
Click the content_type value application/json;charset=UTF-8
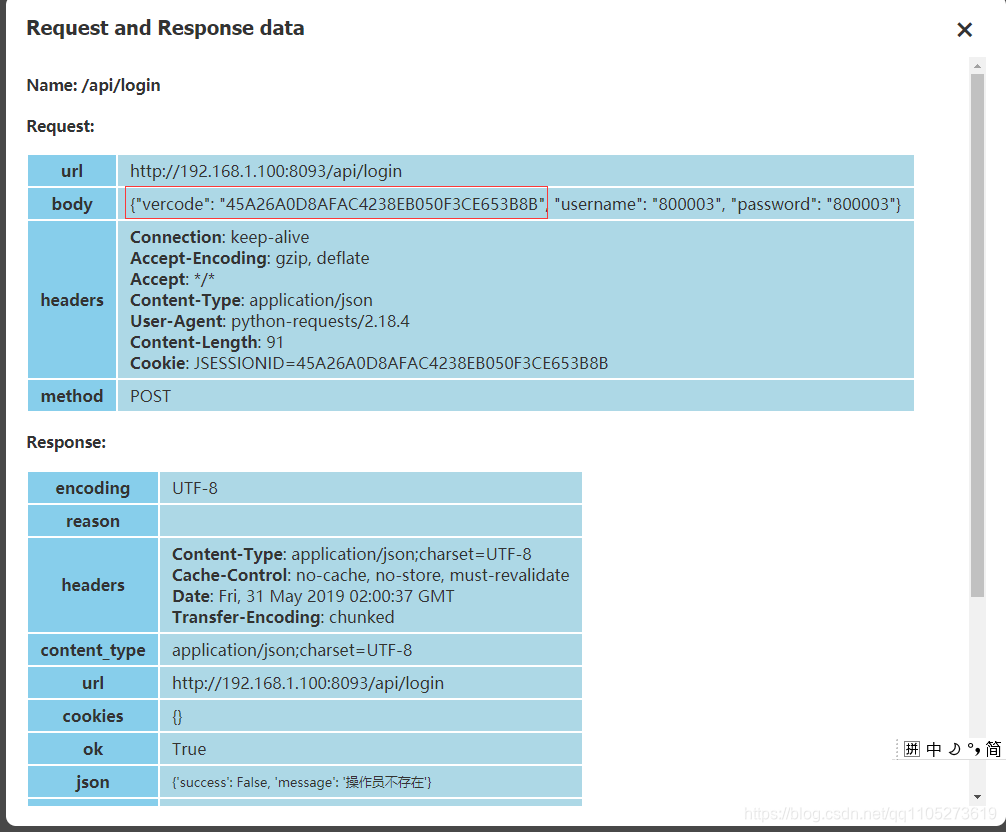(x=292, y=650)
